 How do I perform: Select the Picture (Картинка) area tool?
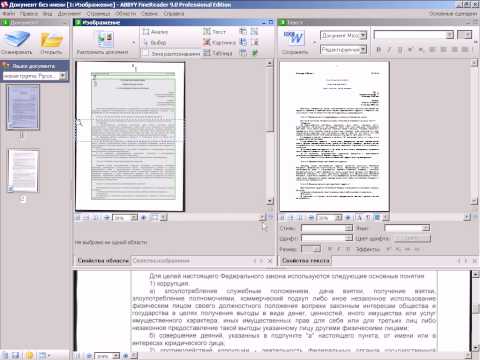[x=219, y=42]
